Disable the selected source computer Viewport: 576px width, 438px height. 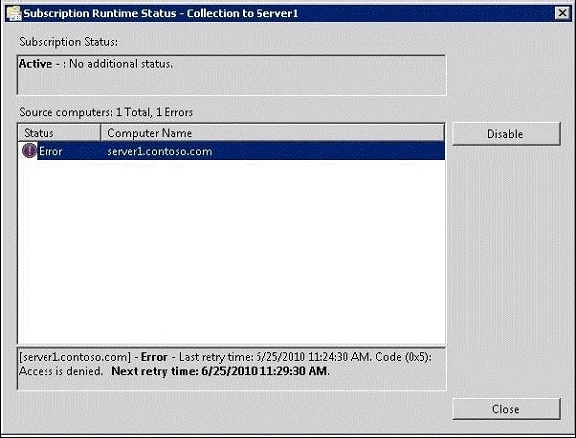(x=506, y=134)
